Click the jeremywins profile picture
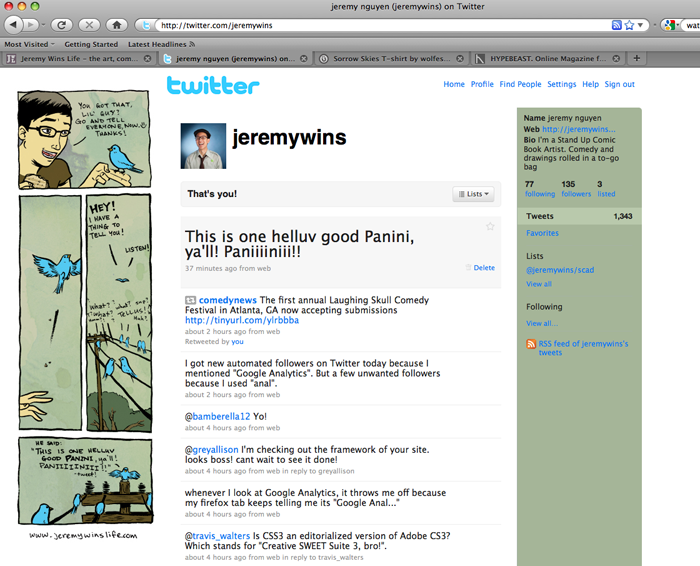Image resolution: width=700 pixels, height=566 pixels. 203,146
